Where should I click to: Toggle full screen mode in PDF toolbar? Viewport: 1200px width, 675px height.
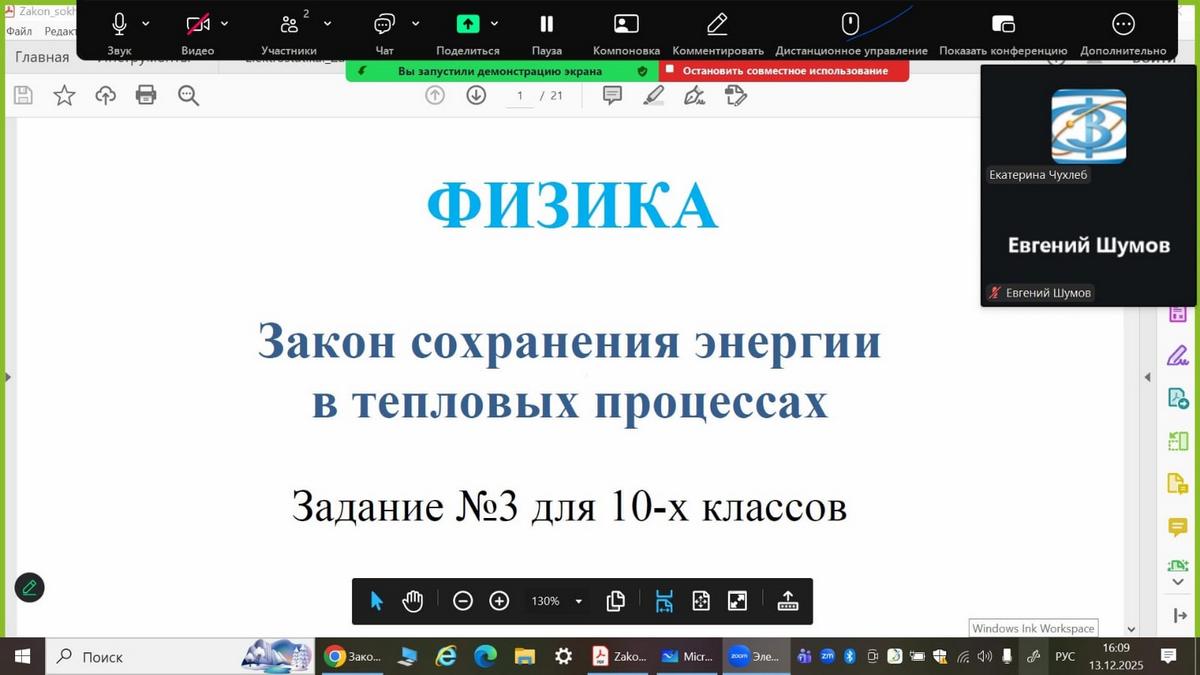pyautogui.click(x=737, y=601)
